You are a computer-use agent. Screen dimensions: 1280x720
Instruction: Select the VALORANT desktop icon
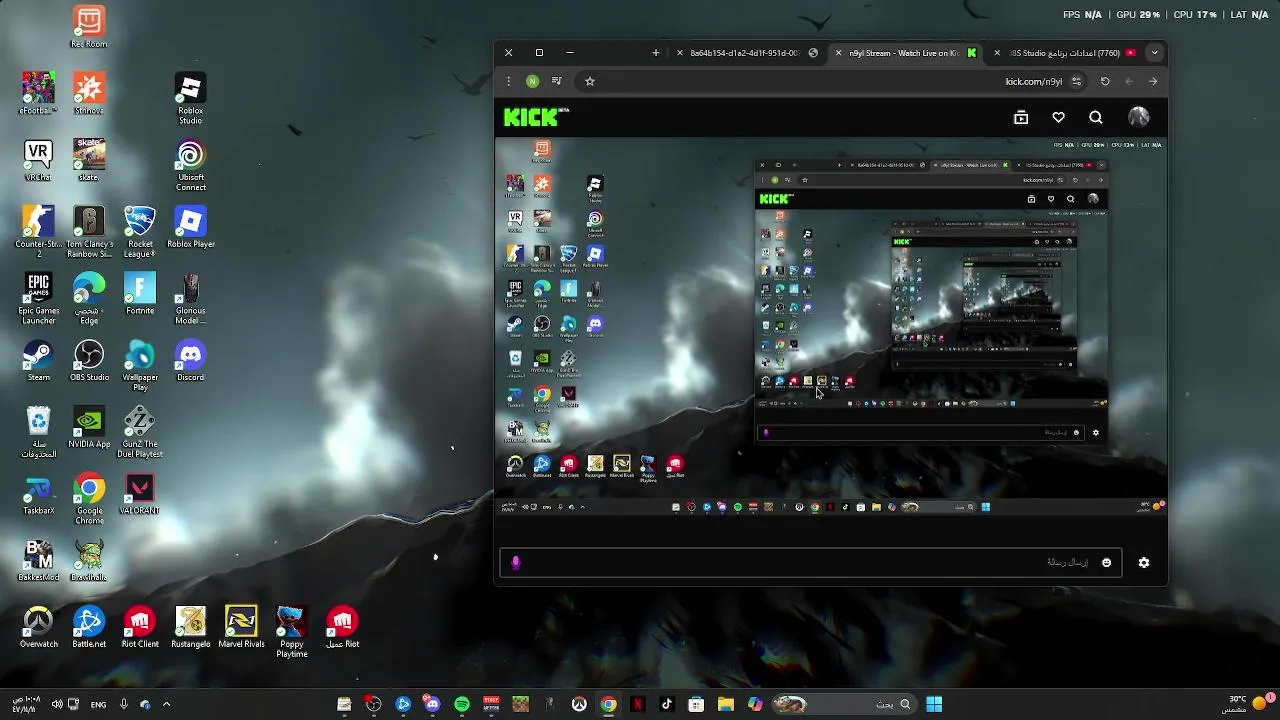[x=140, y=495]
